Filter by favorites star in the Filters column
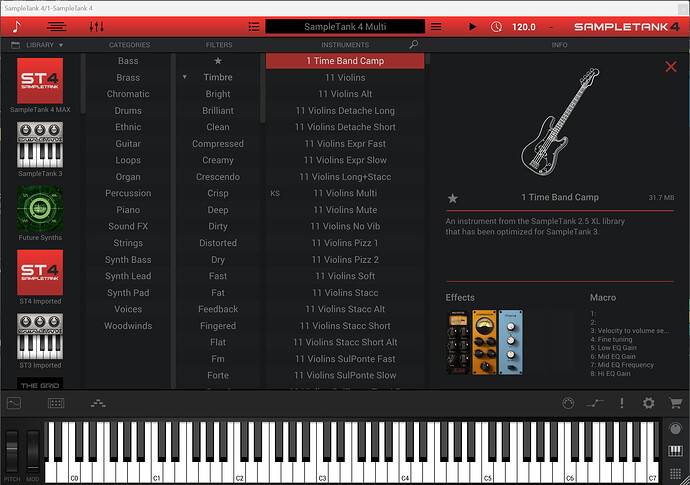This screenshot has height=485, width=690. coord(218,61)
